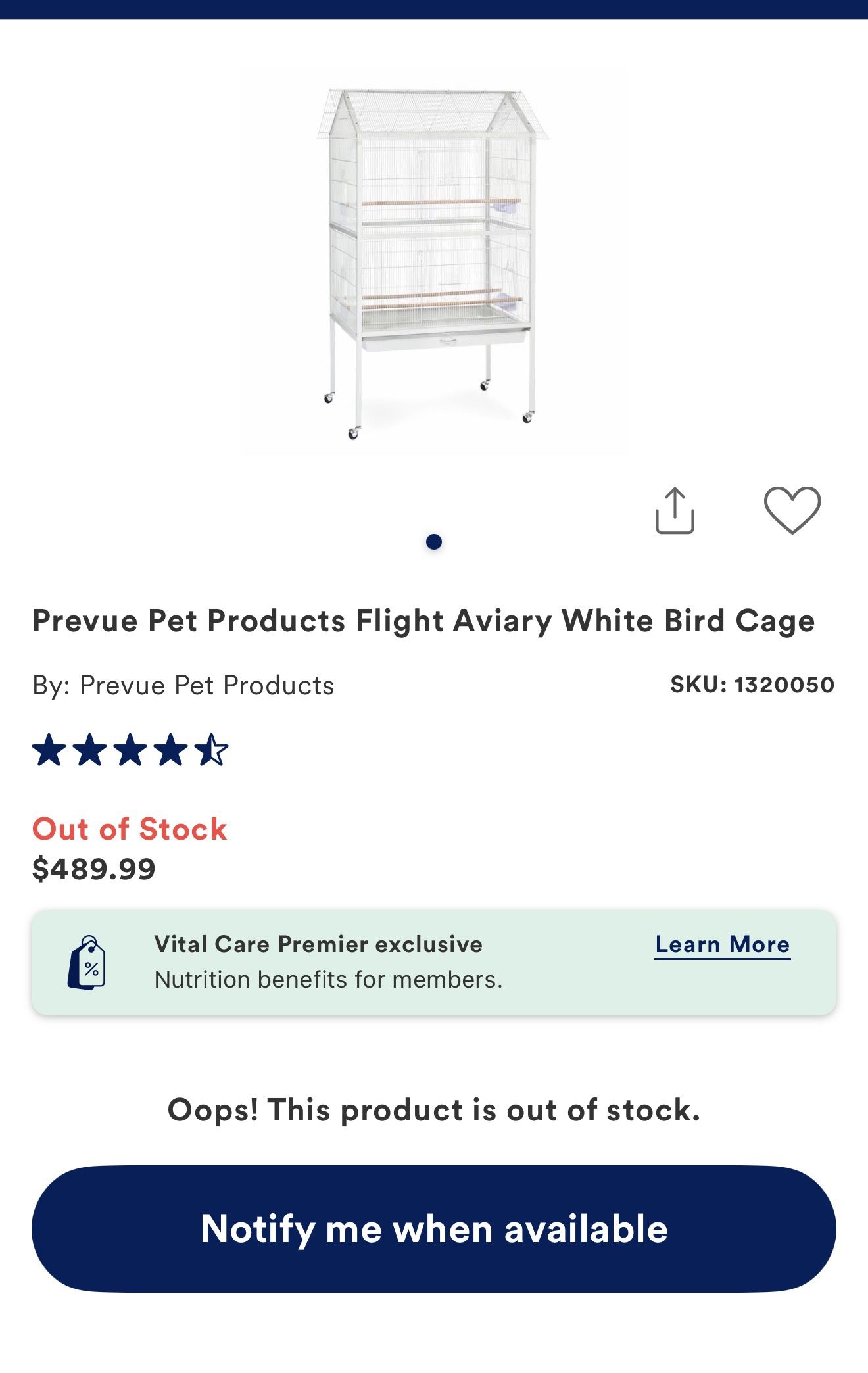
Task: Click the $489.99 price
Action: click(94, 869)
